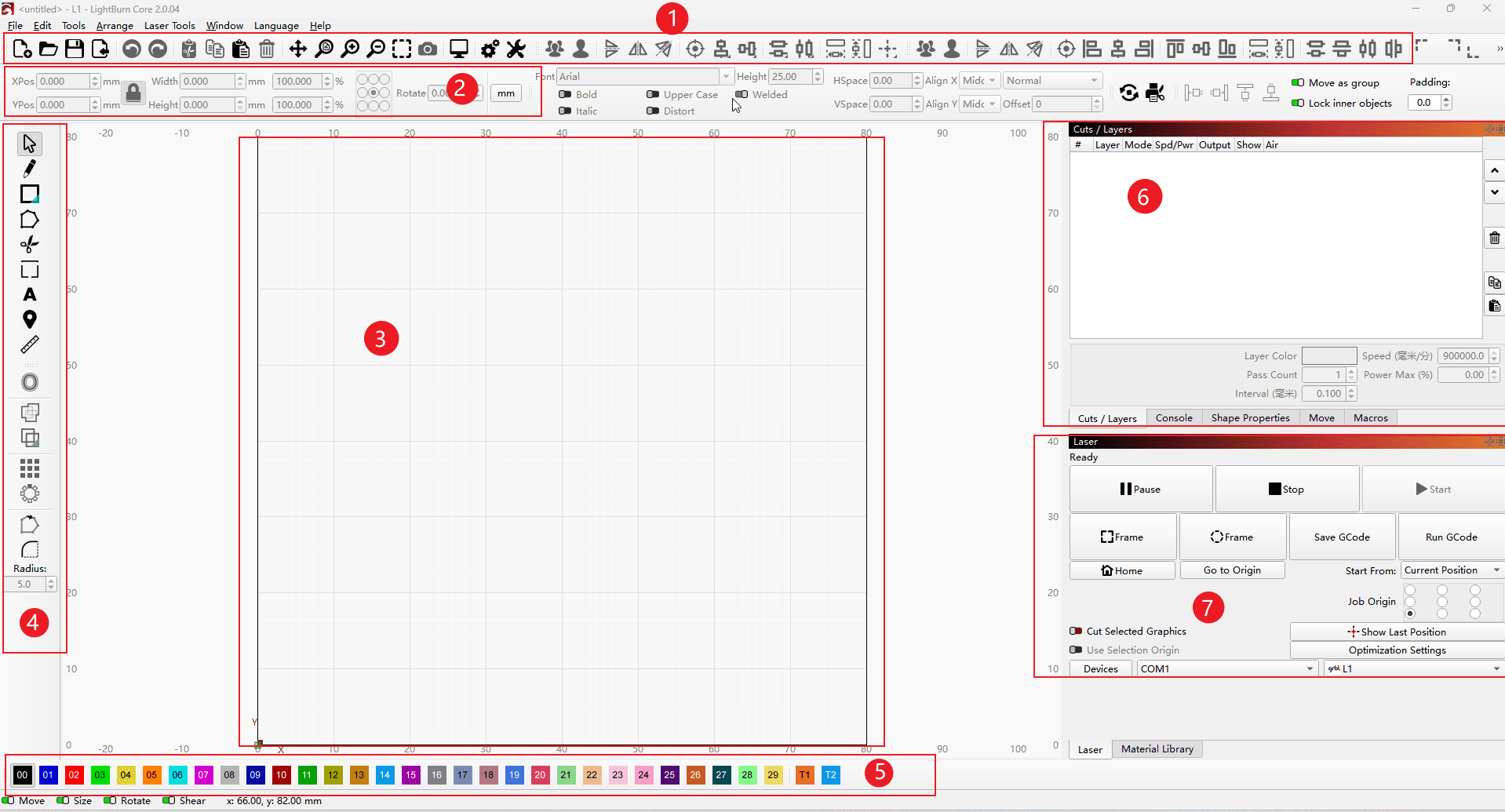The width and height of the screenshot is (1505, 812).
Task: Open the Laser Tools menu
Action: [x=169, y=25]
